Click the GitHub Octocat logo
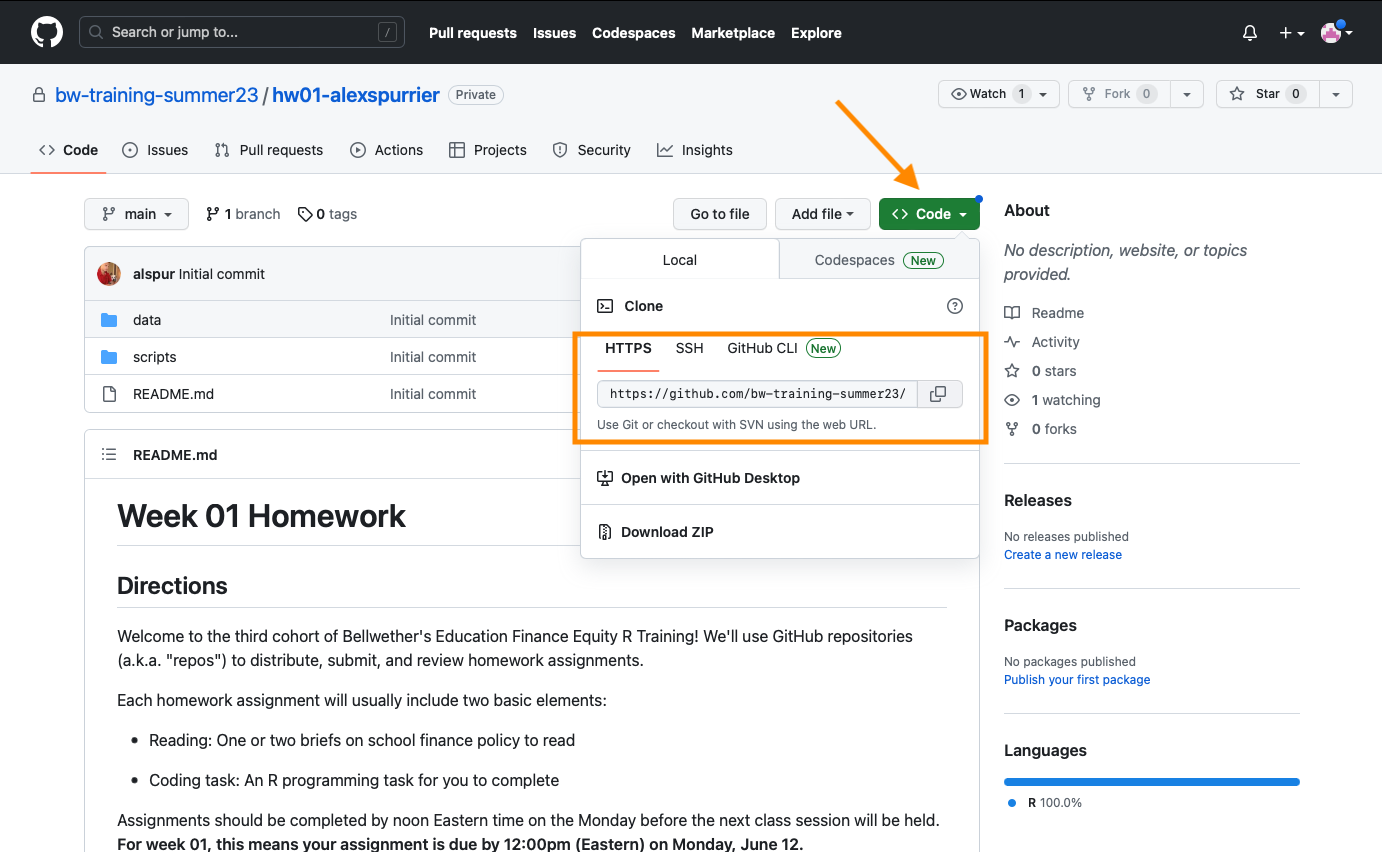Image resolution: width=1382 pixels, height=852 pixels. [x=47, y=32]
